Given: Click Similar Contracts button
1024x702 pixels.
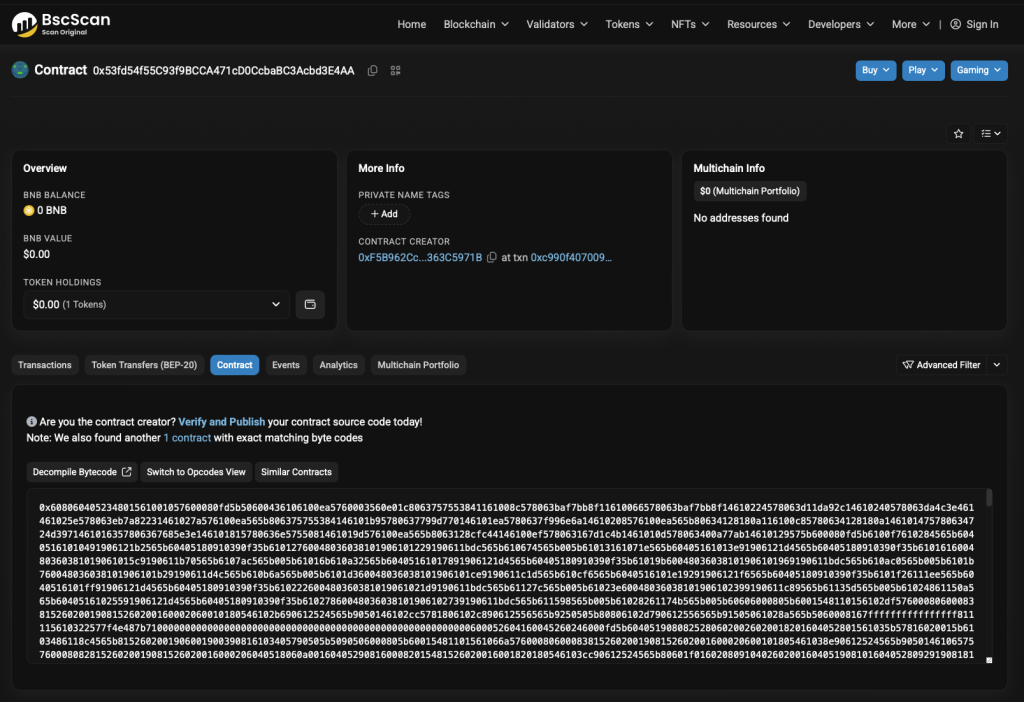Looking at the screenshot, I should (x=296, y=471).
